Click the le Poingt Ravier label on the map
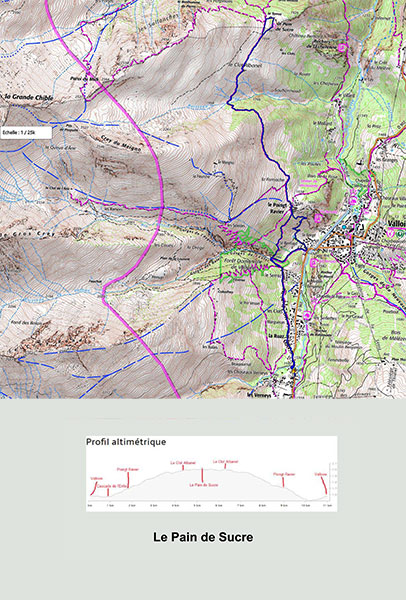The image size is (406, 600). (277, 207)
